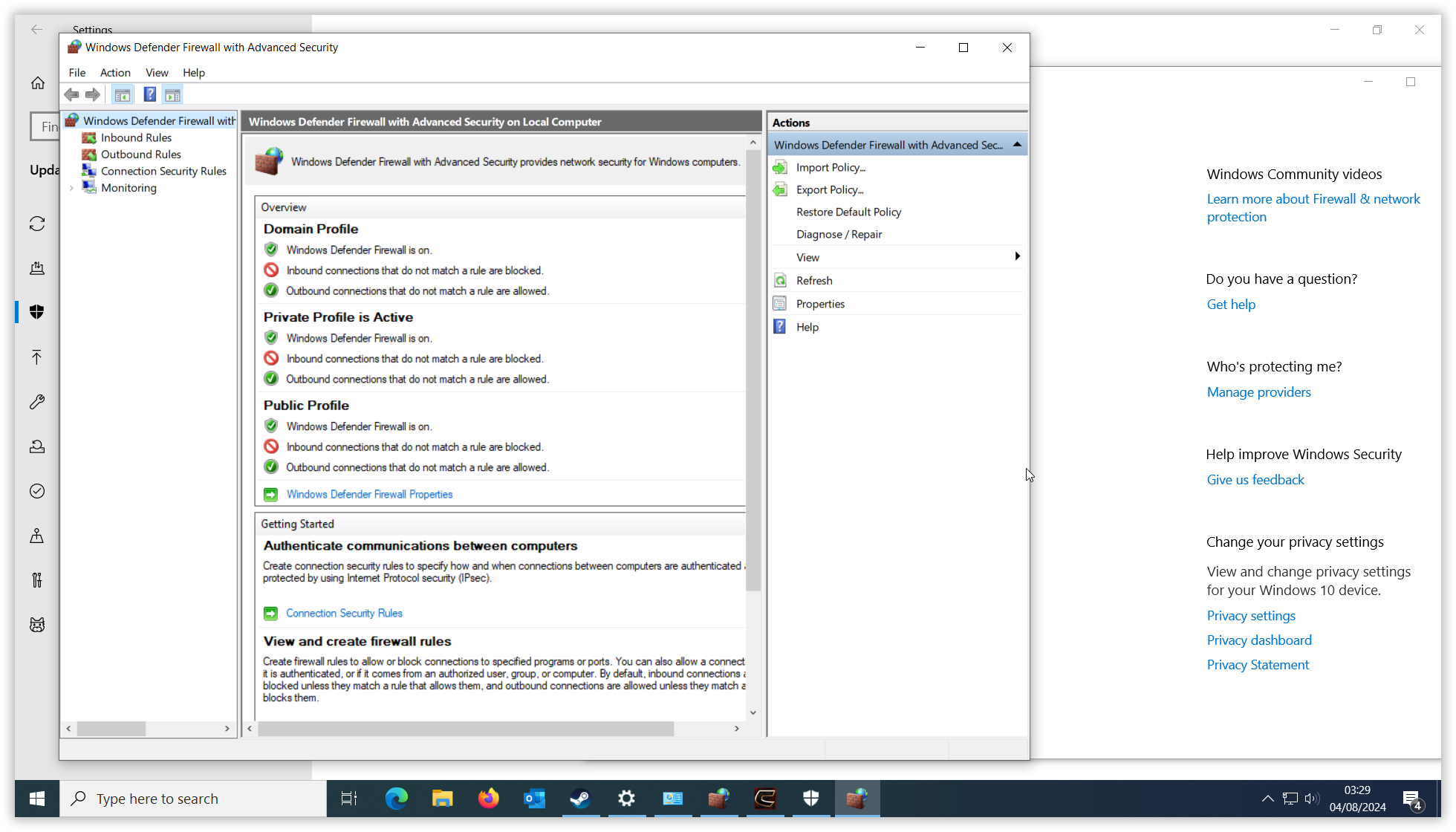The width and height of the screenshot is (1456, 832).
Task: Click the Windows Update sync icon in Settings
Action: coord(37,224)
